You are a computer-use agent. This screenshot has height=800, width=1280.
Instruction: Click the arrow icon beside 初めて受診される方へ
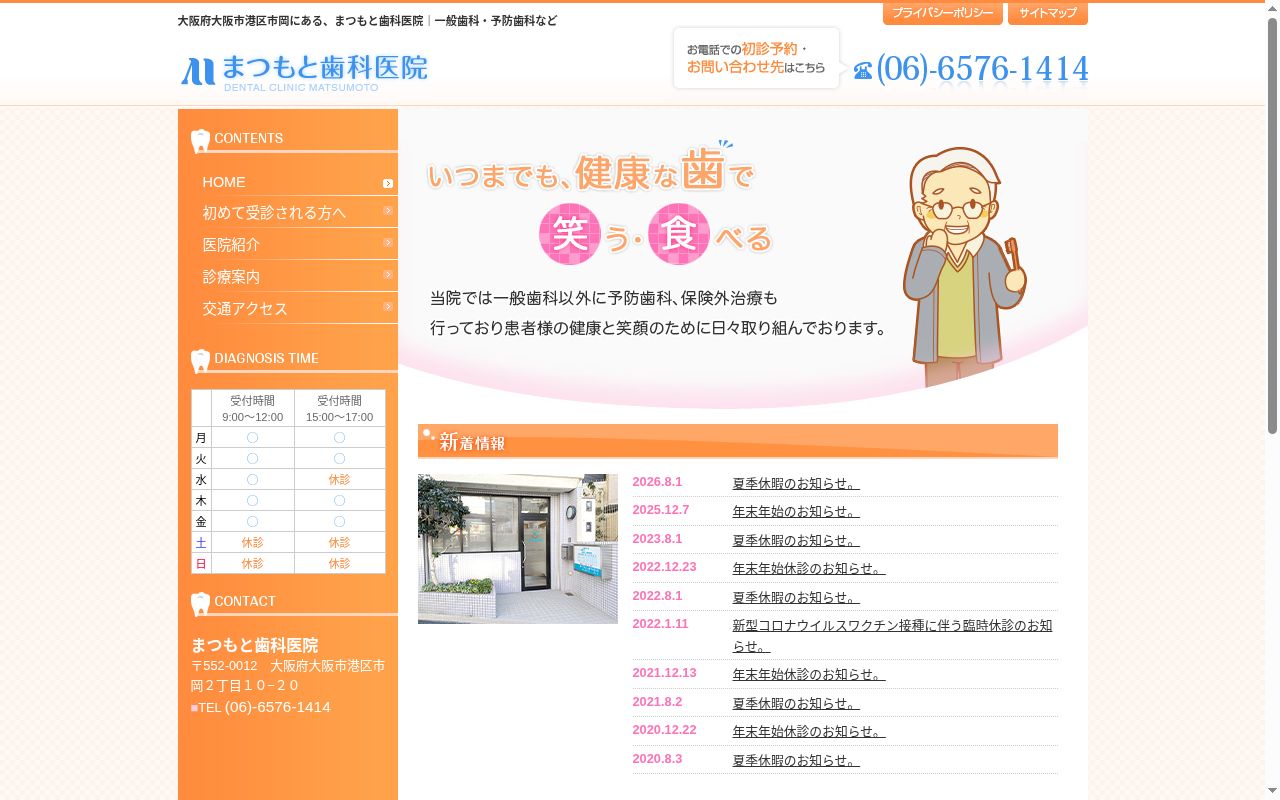[388, 211]
